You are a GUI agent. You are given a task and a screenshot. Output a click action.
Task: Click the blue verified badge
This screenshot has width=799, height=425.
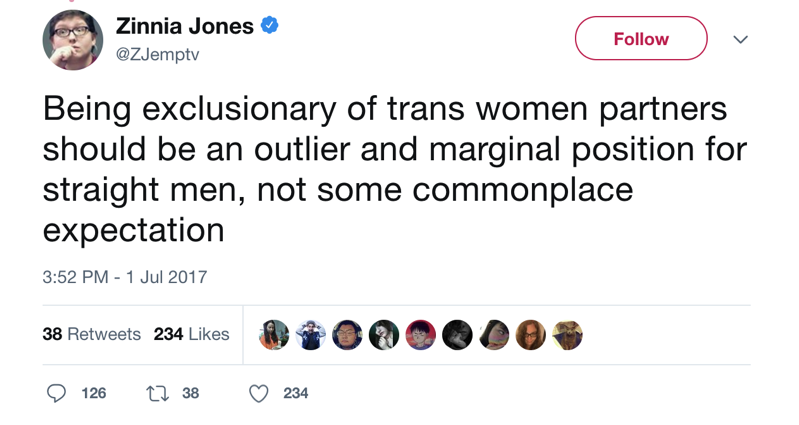point(270,24)
